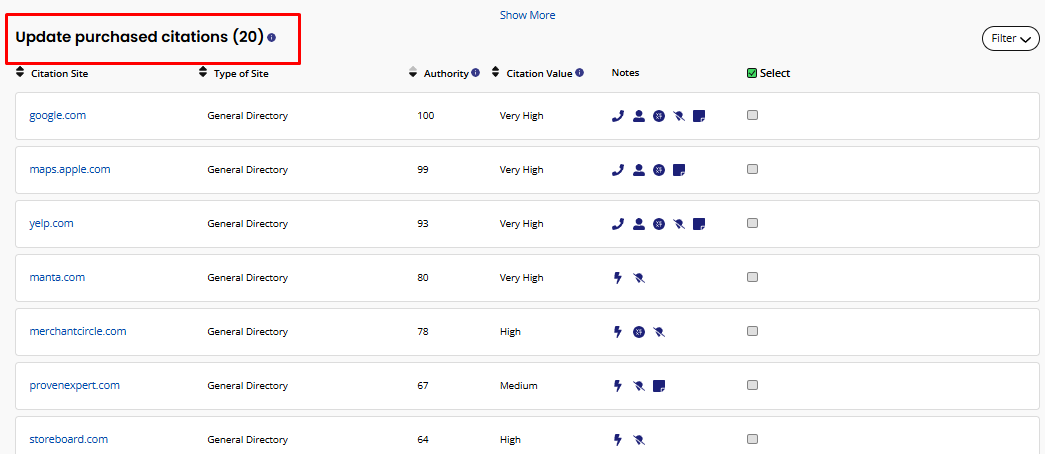Open the Filter dropdown
This screenshot has width=1045, height=454.
coord(1009,39)
